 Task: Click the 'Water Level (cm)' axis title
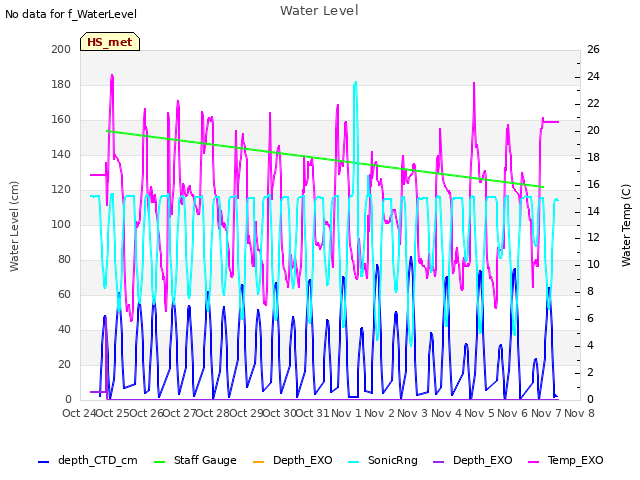14,227
